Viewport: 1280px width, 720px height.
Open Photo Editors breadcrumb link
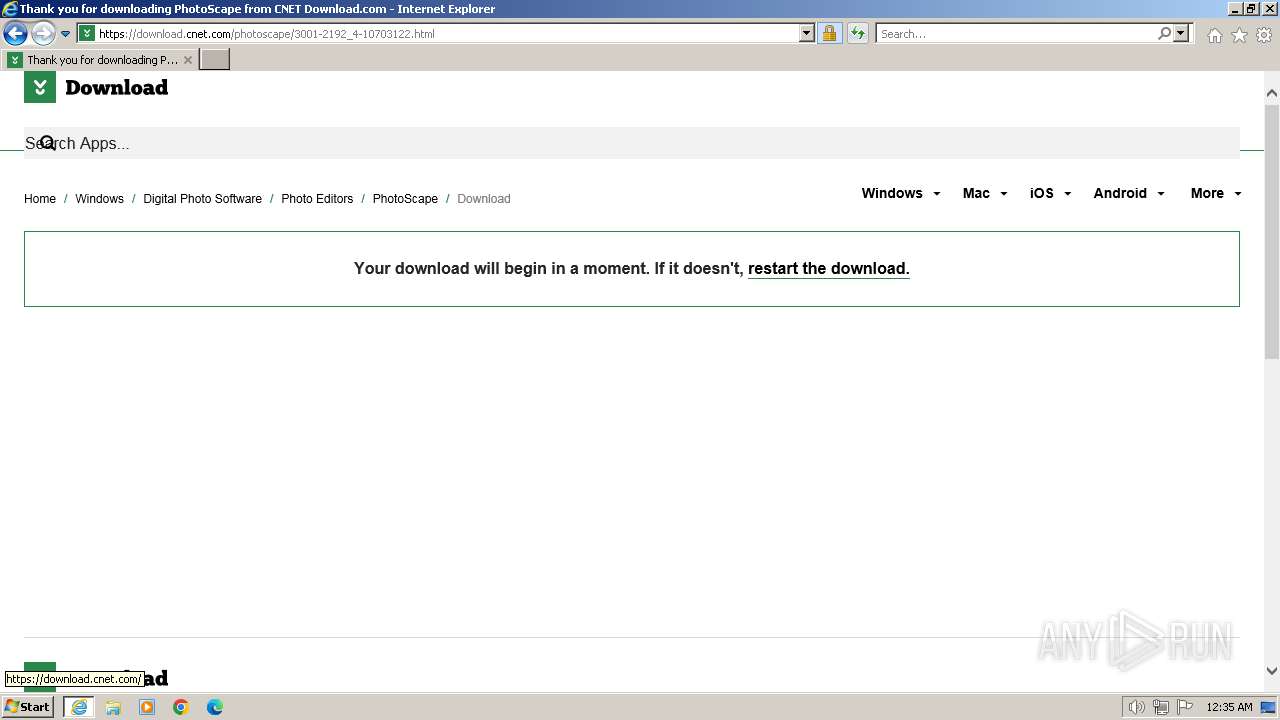click(x=317, y=199)
